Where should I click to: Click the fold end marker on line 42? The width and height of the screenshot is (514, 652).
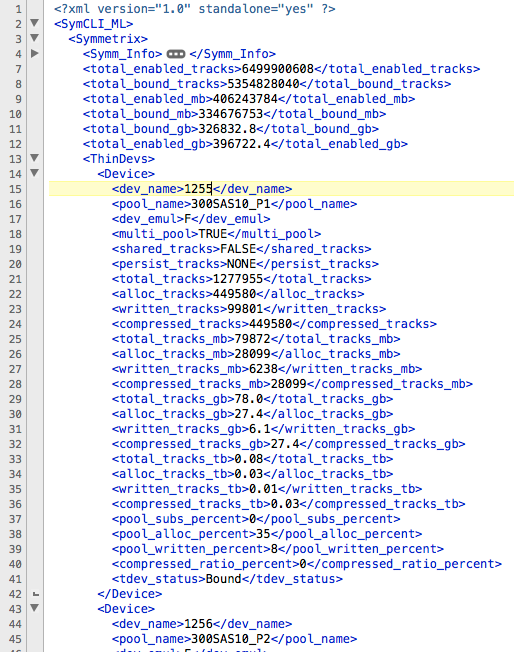[36, 594]
